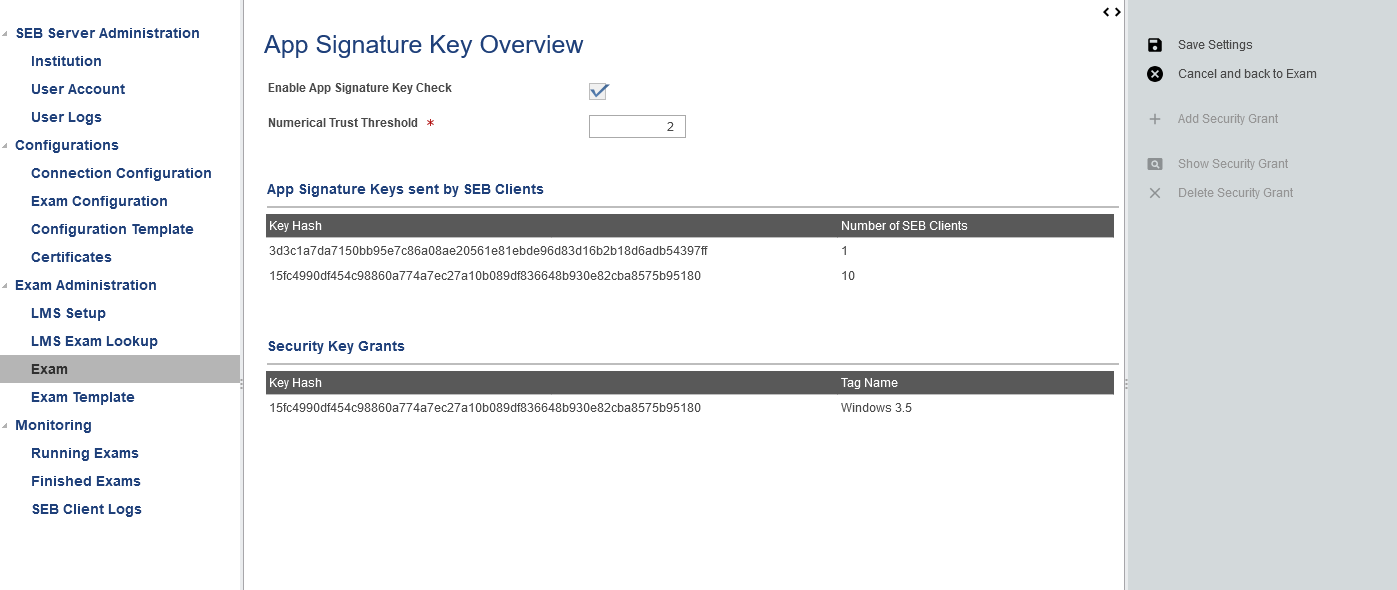
Task: Click the Save Settings floppy disk icon
Action: (x=1155, y=45)
